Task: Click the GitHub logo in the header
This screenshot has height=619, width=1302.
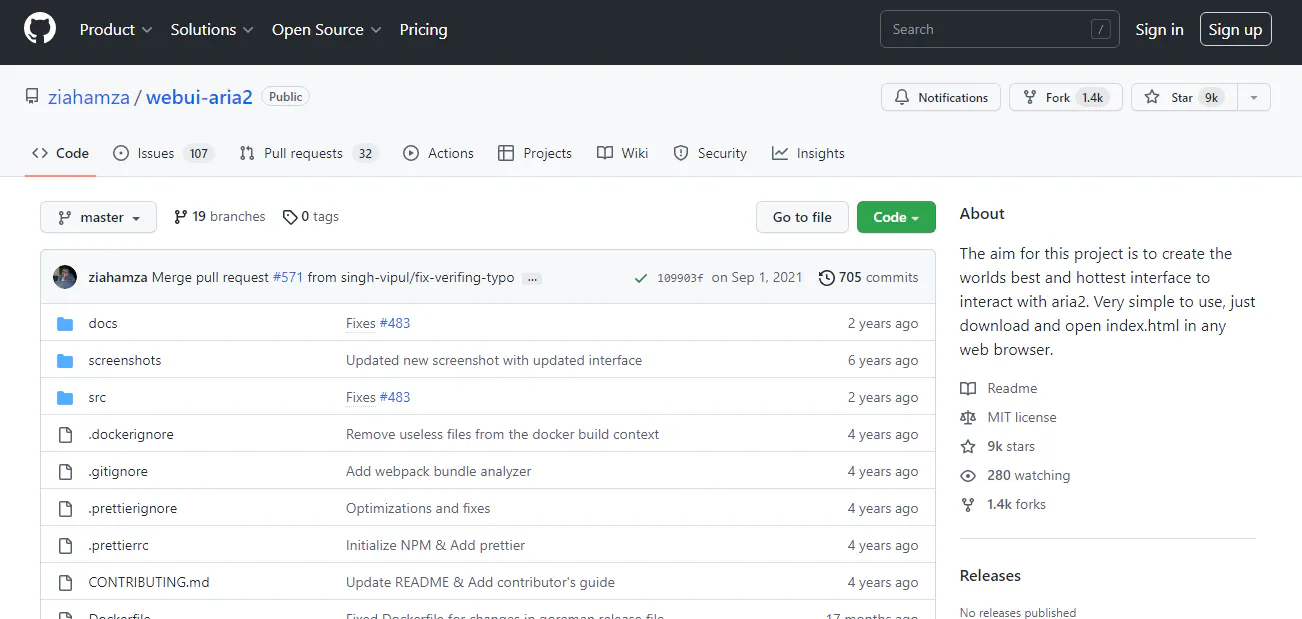Action: pos(39,27)
